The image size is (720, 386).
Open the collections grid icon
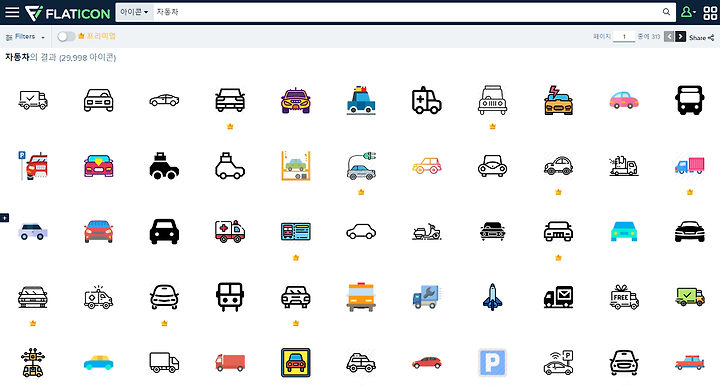click(x=710, y=13)
